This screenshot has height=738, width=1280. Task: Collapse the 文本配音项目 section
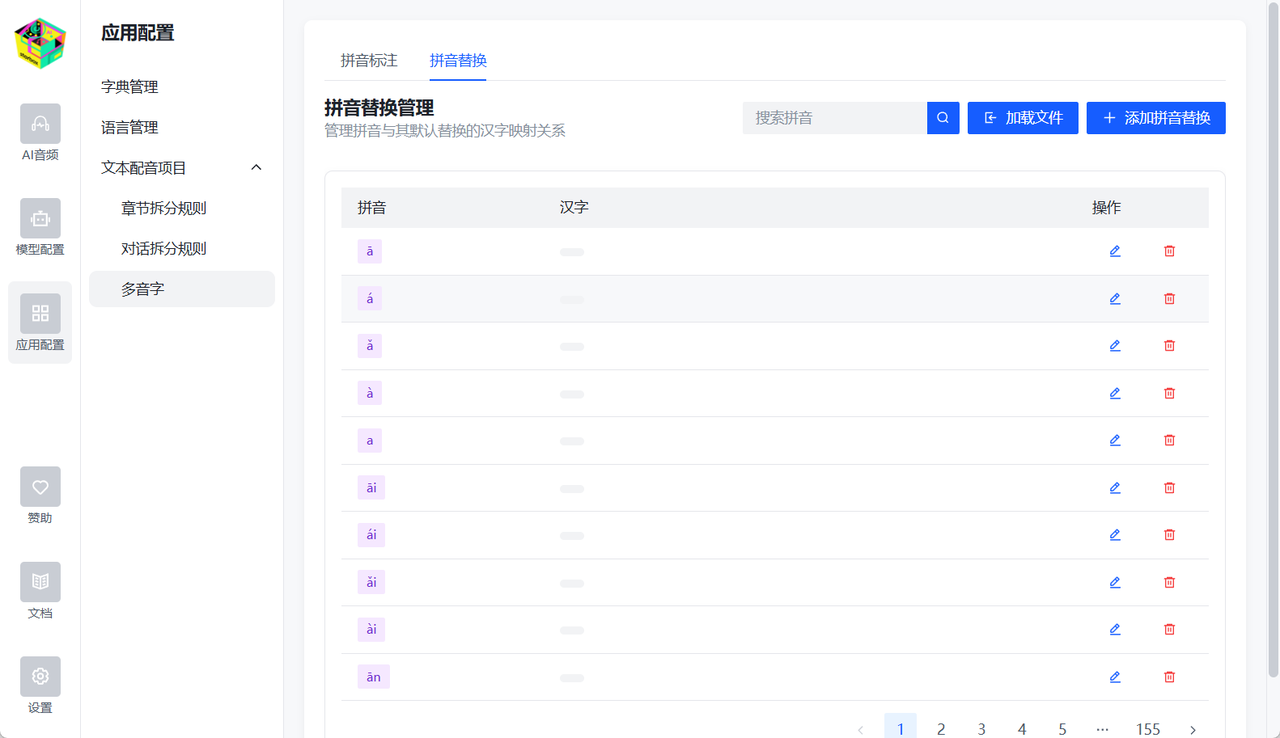256,167
